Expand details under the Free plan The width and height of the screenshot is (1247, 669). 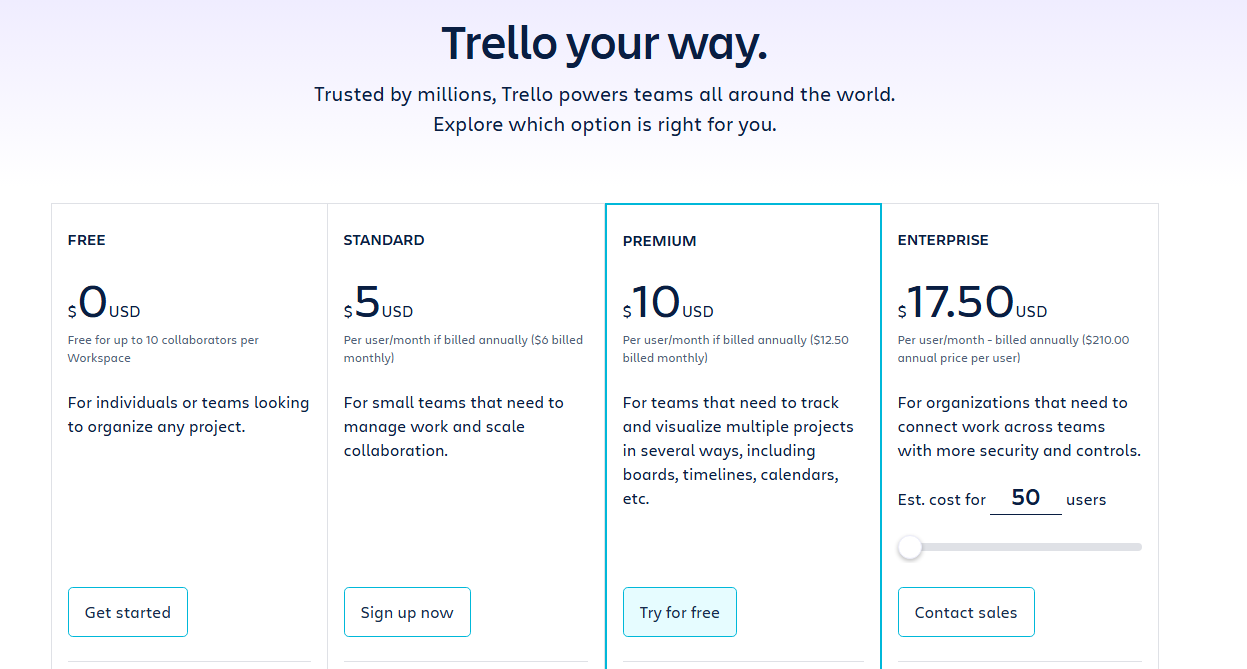(189, 663)
